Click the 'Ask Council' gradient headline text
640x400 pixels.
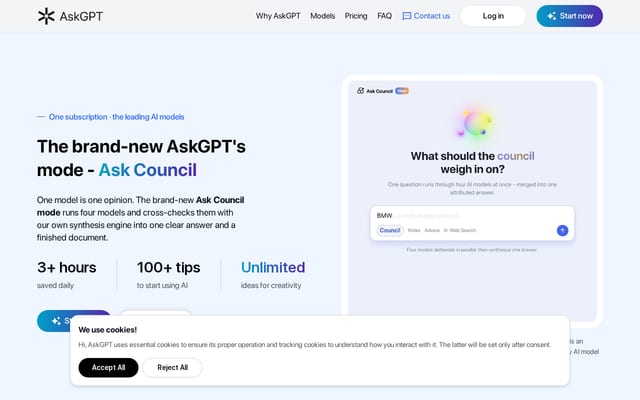click(x=147, y=170)
